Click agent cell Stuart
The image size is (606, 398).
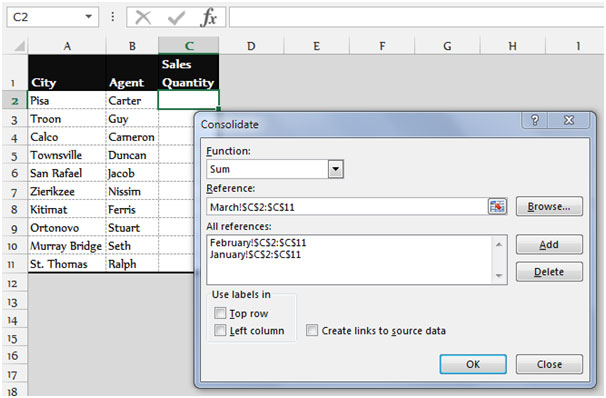132,228
